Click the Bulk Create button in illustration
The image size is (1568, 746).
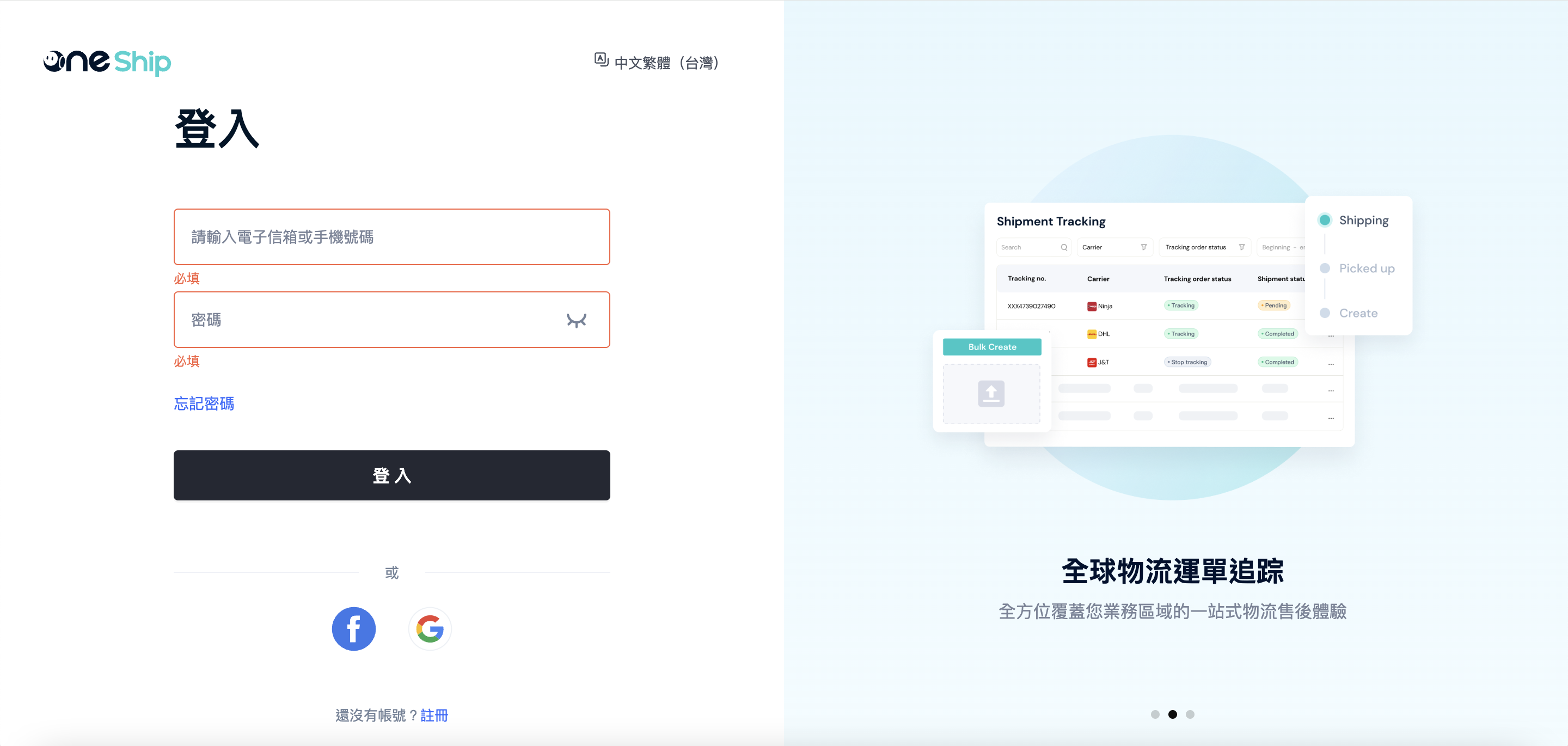[991, 346]
